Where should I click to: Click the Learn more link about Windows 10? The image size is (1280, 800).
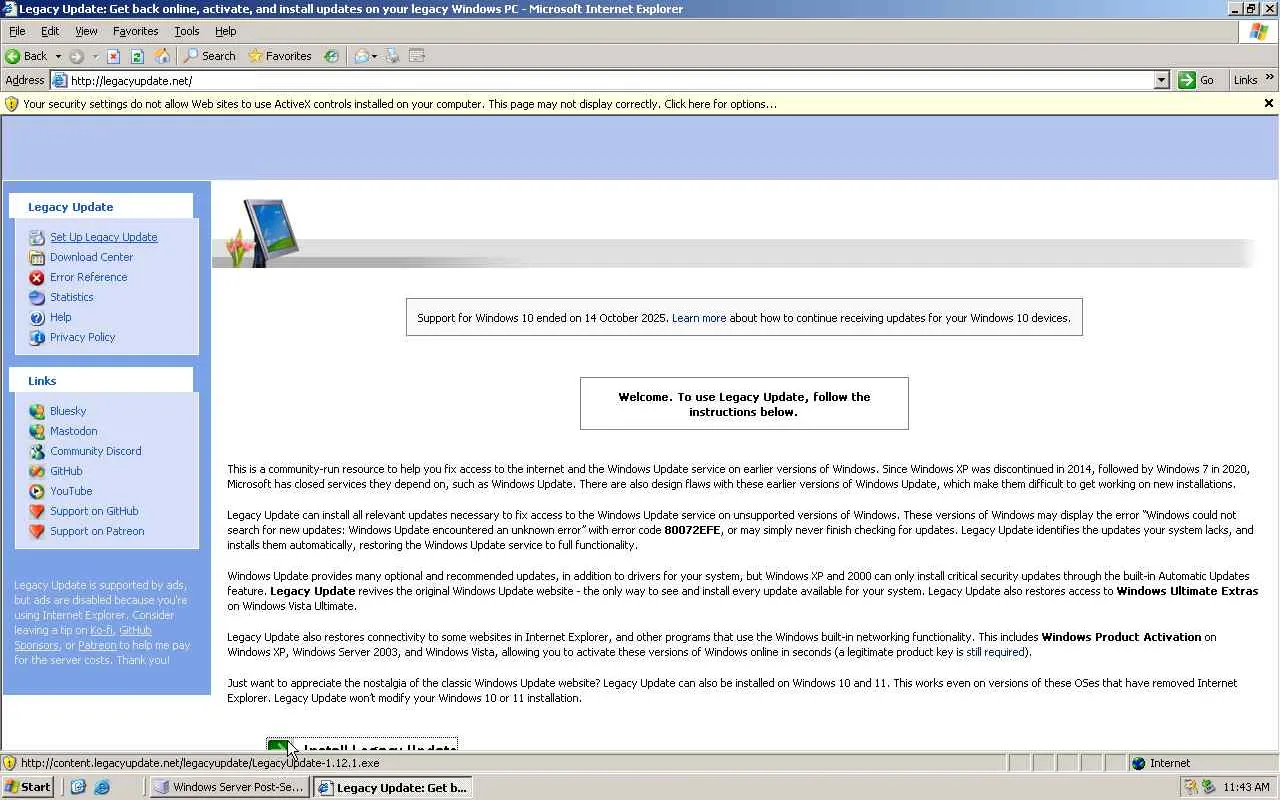click(699, 318)
